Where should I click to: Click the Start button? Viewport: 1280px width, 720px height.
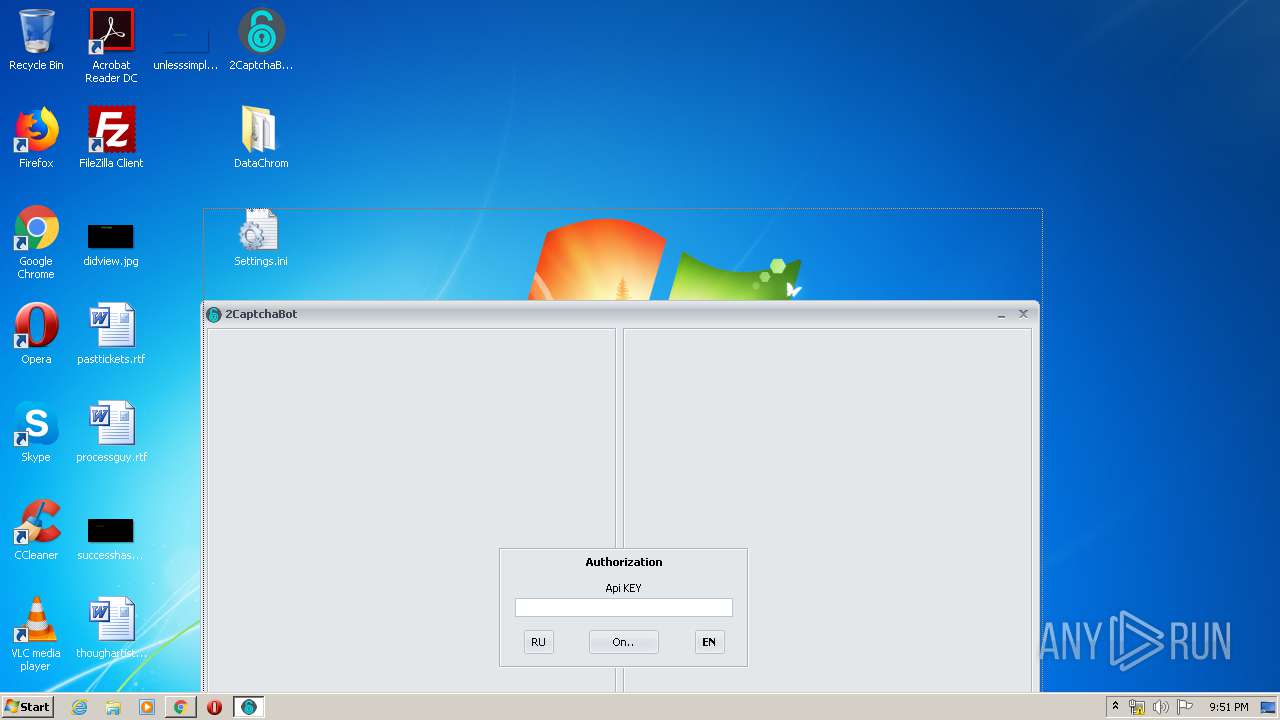click(x=27, y=707)
